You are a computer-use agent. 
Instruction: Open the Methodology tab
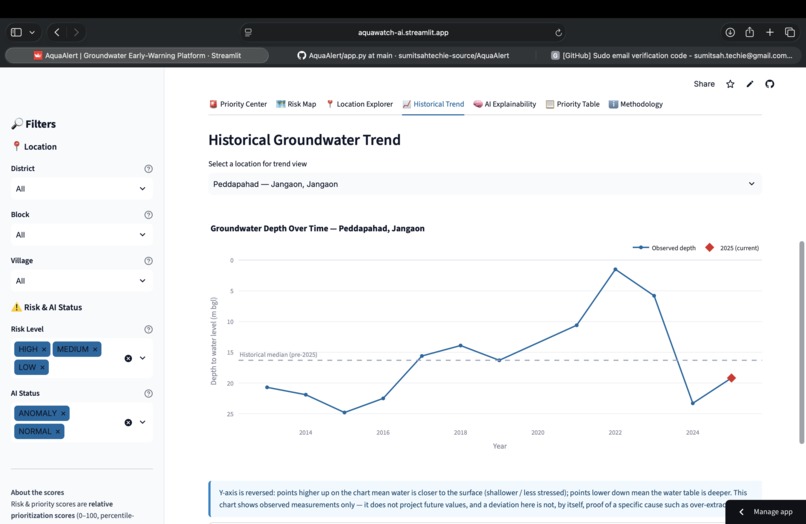click(x=635, y=104)
